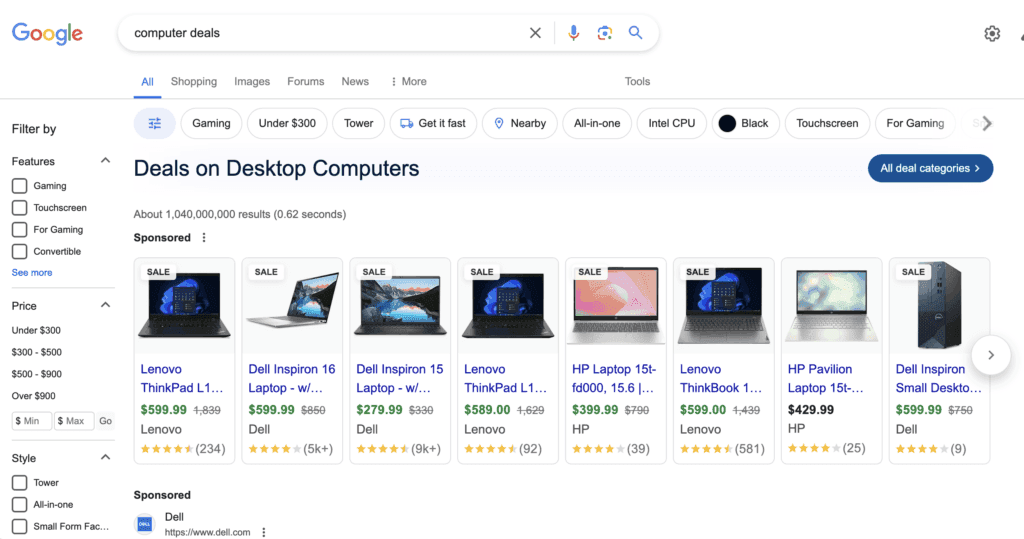The width and height of the screenshot is (1024, 539).
Task: Check the Tower style checkbox
Action: point(20,483)
